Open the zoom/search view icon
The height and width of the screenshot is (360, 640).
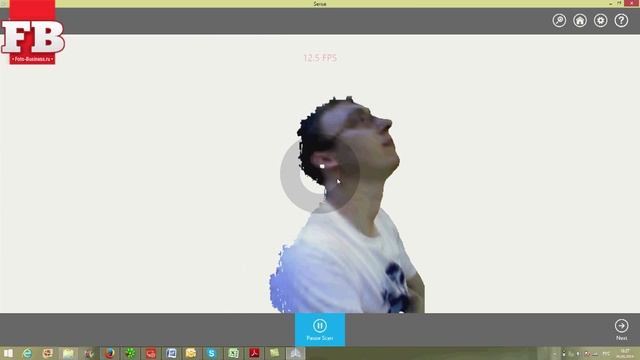pyautogui.click(x=559, y=20)
